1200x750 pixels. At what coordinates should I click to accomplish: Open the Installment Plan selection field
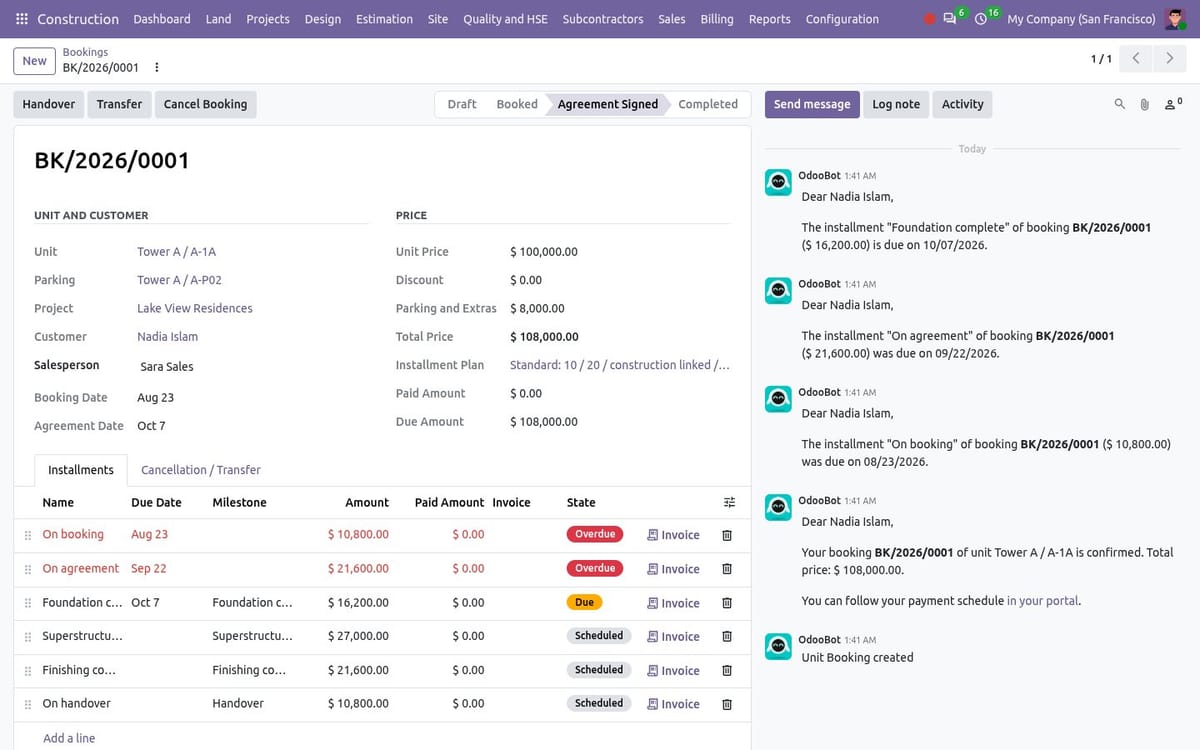click(620, 365)
